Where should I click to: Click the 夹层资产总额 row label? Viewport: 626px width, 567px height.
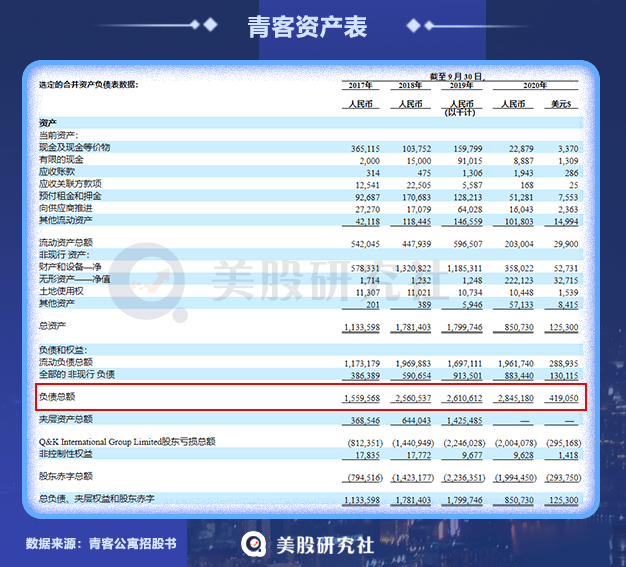tap(65, 419)
